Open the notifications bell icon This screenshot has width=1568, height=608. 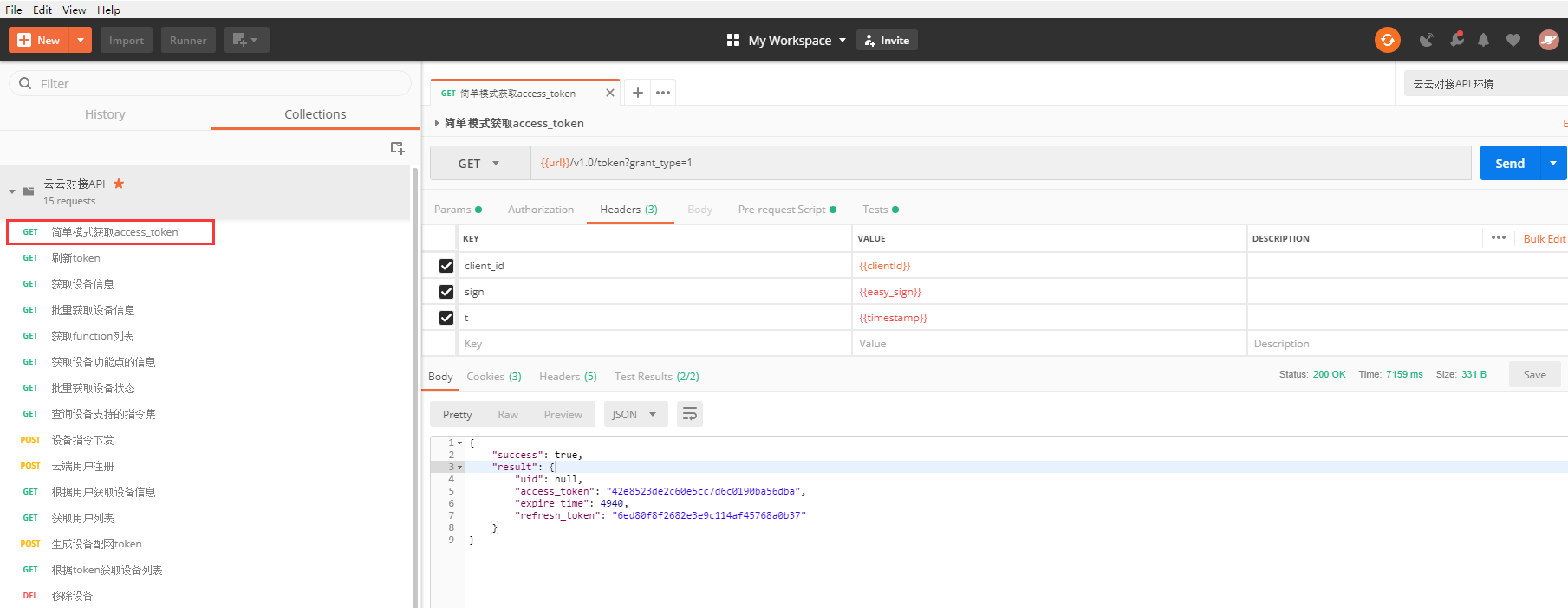click(1483, 40)
